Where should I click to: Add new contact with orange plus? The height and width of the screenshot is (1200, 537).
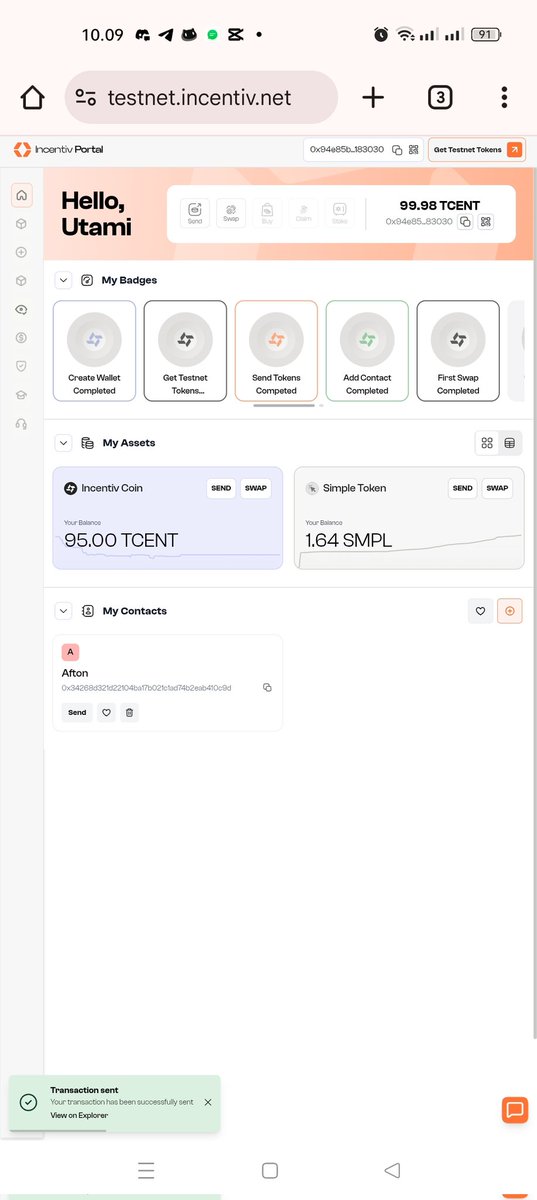coord(510,610)
